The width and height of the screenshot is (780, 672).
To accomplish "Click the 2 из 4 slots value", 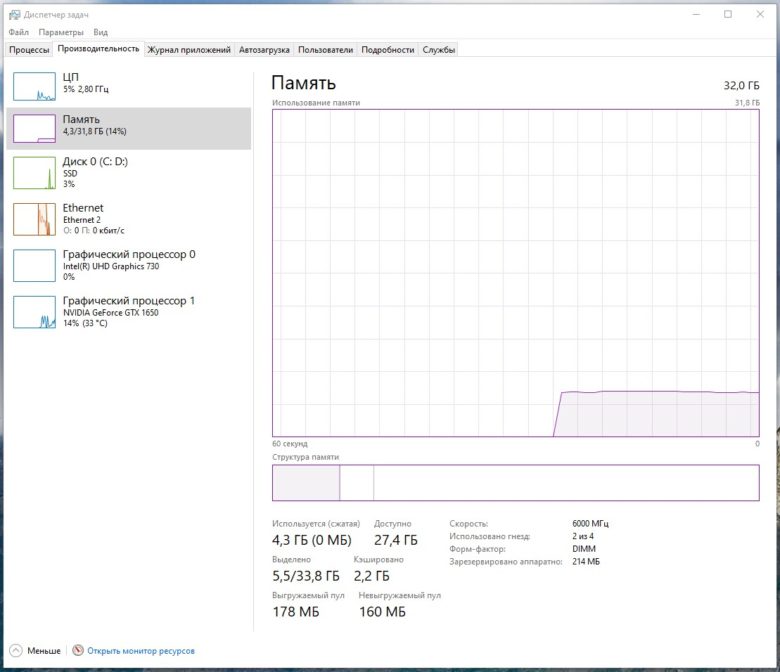I will click(x=583, y=536).
